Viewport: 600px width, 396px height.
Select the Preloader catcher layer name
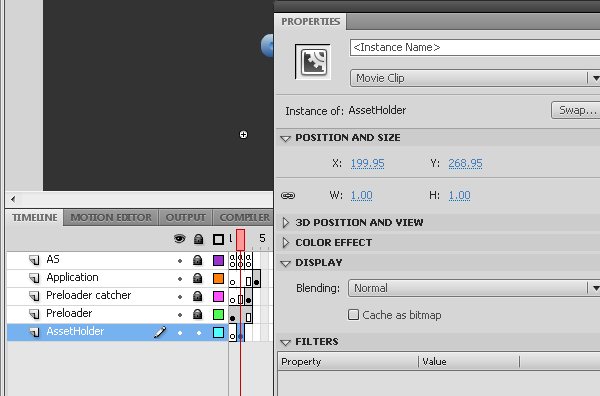(88, 295)
